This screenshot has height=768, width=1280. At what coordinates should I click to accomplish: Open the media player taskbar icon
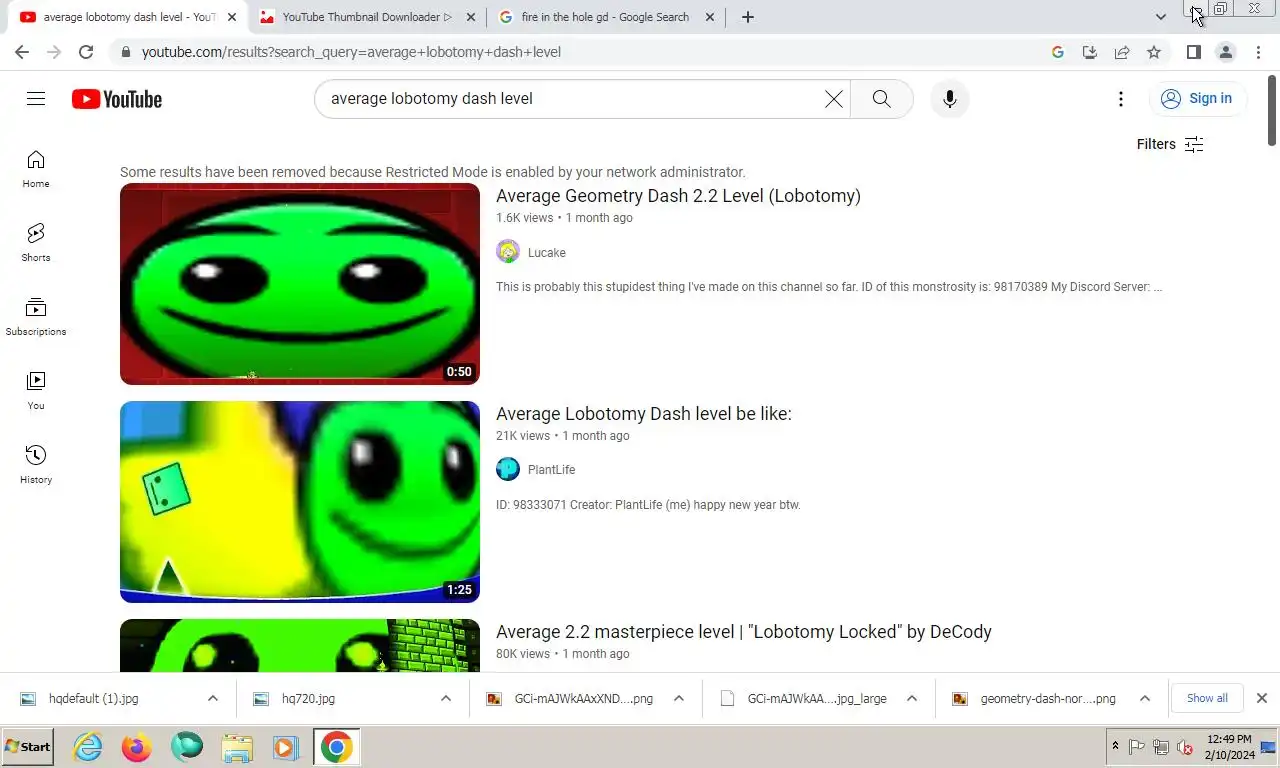pos(285,747)
